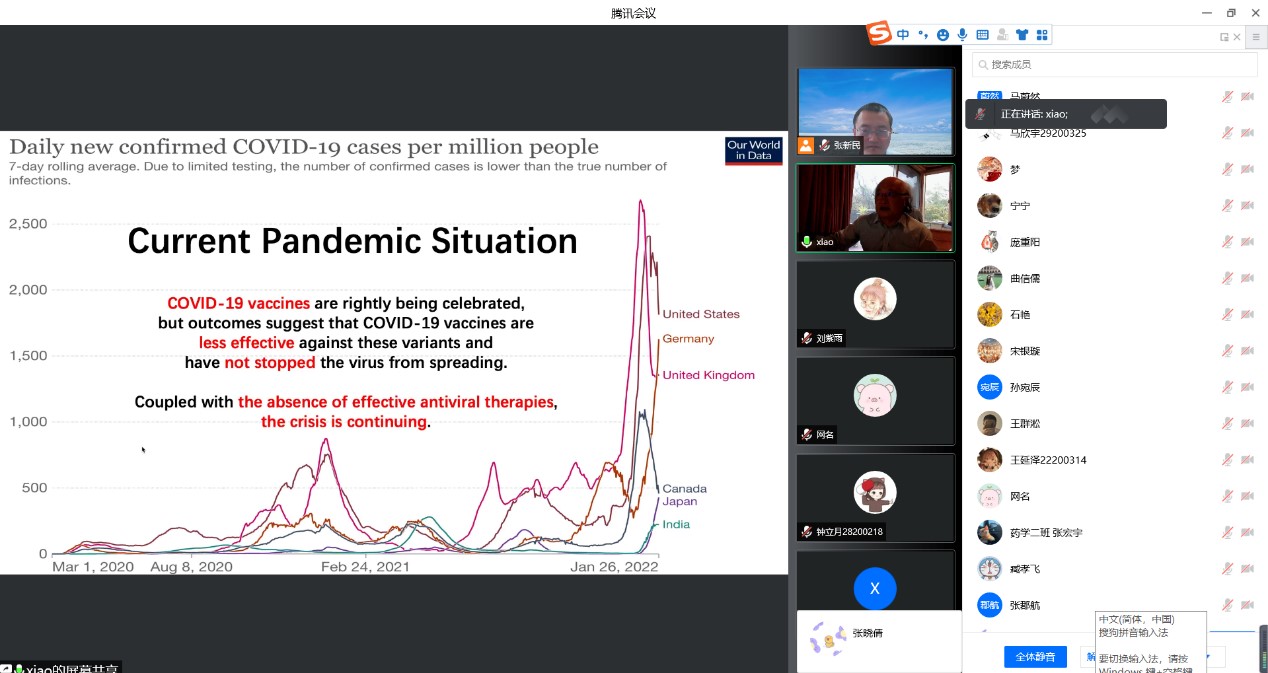Toggle Sogou punctuation mode icon
Screen dimensions: 1268x673
point(923,35)
